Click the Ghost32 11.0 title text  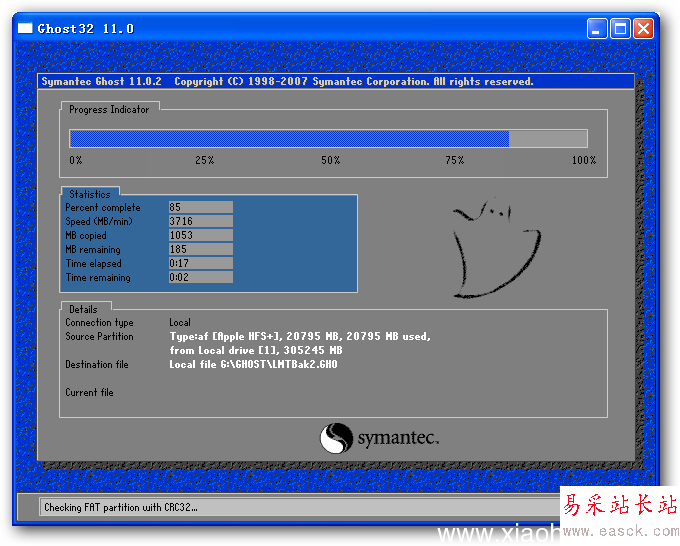pos(86,29)
